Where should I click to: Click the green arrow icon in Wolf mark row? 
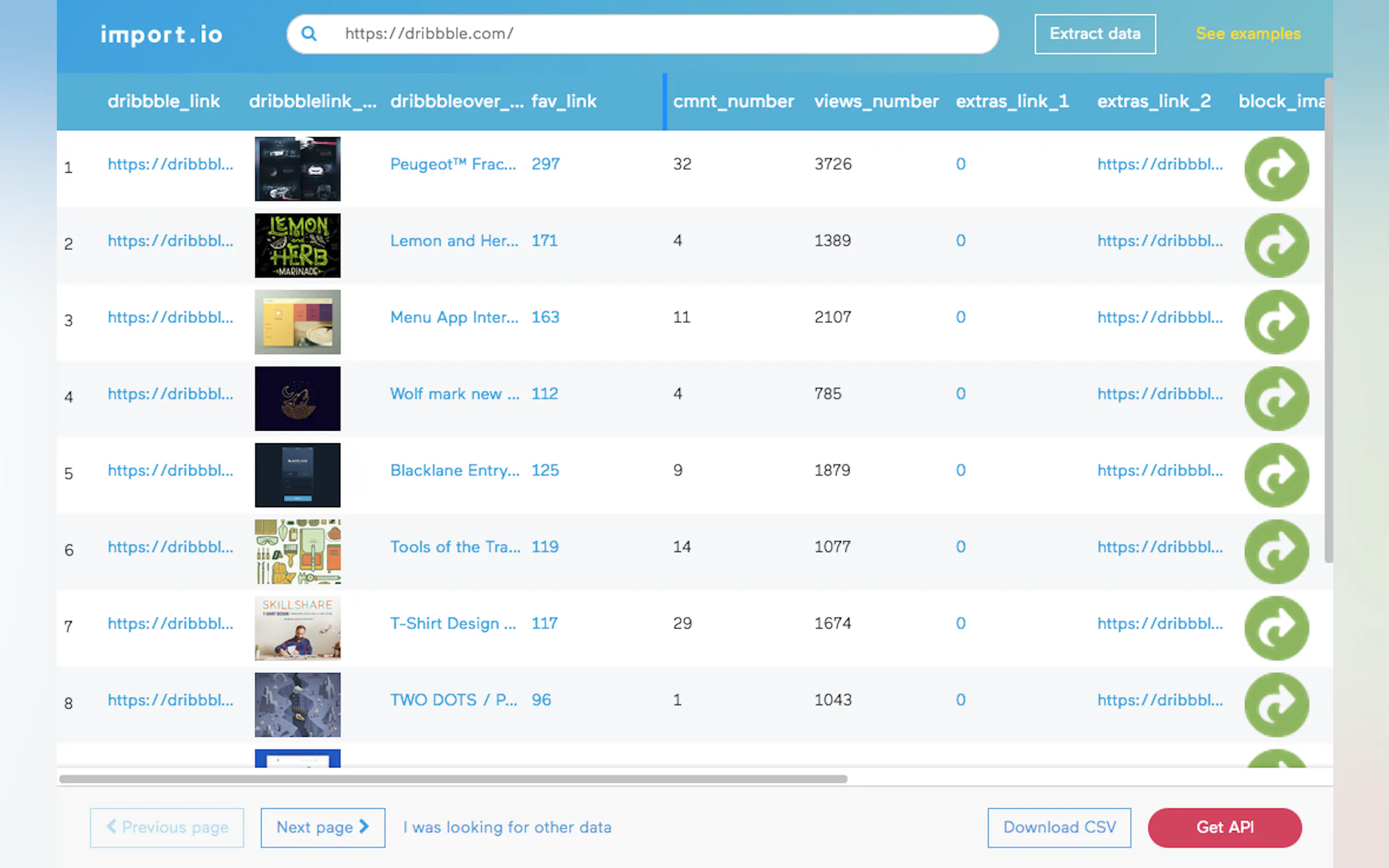pyautogui.click(x=1276, y=398)
